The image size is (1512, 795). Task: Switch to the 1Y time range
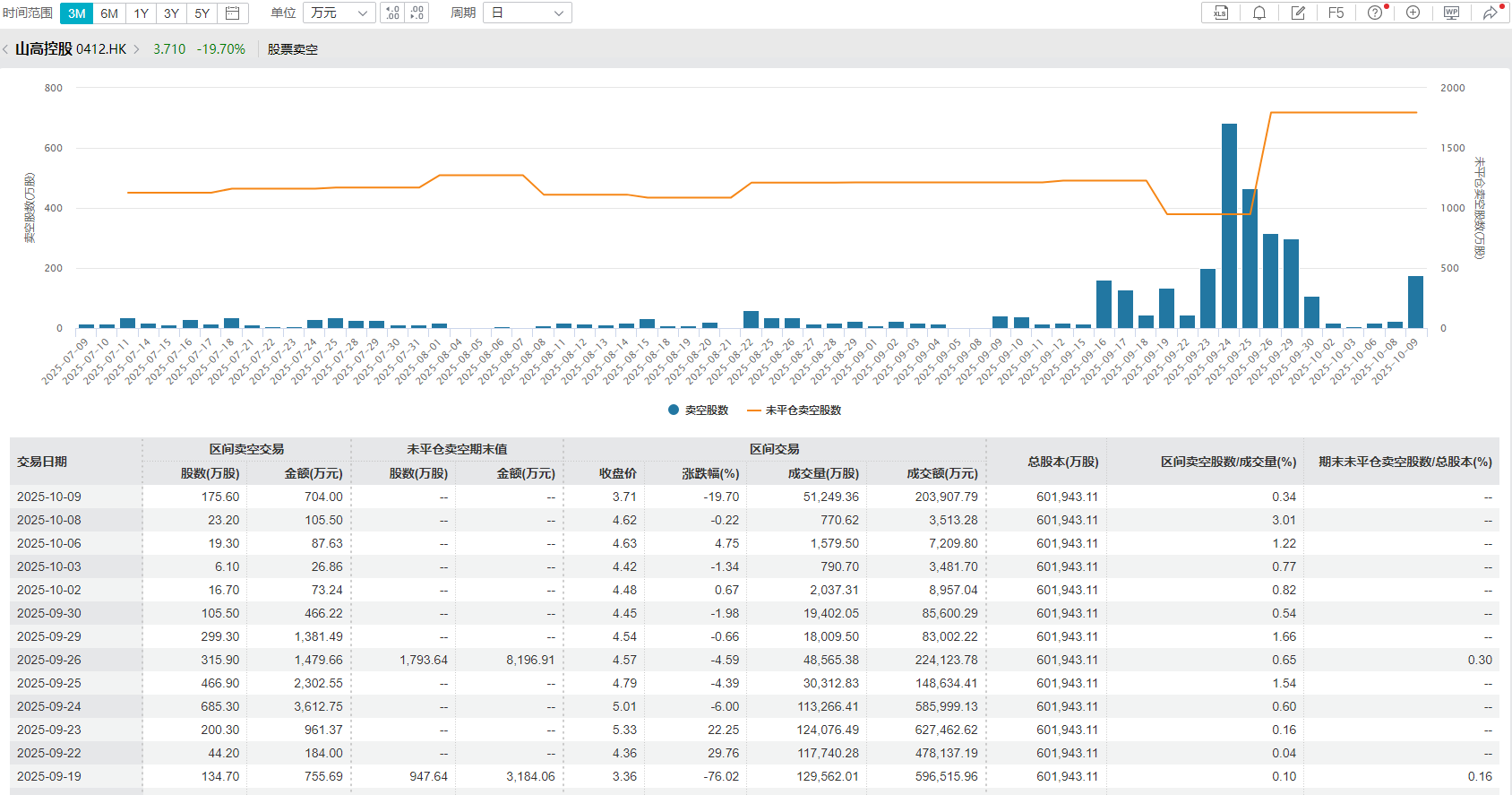click(141, 13)
